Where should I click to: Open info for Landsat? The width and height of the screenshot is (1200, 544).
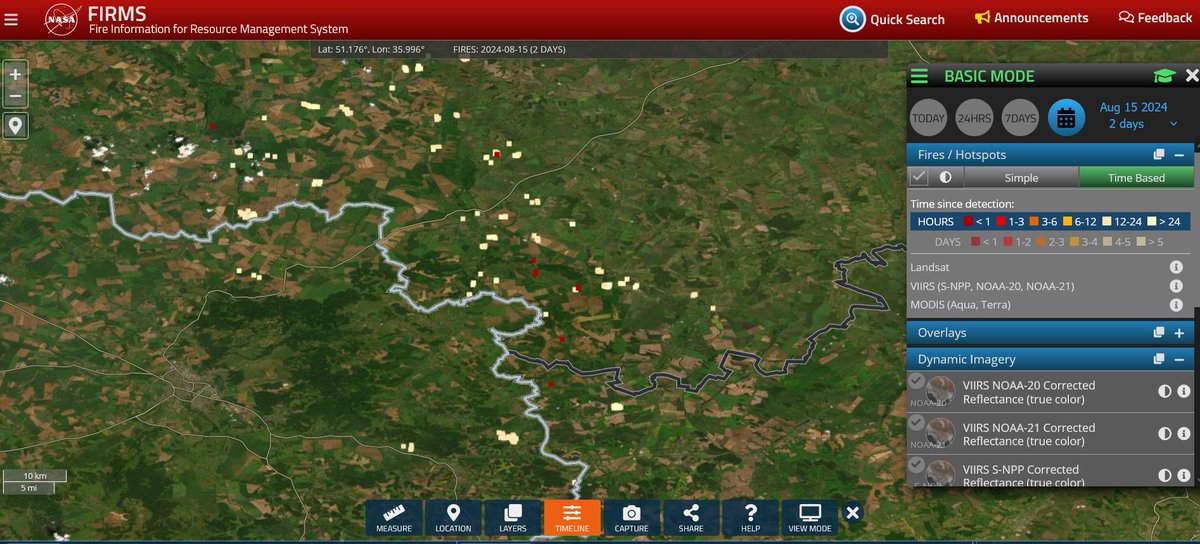tap(1176, 267)
